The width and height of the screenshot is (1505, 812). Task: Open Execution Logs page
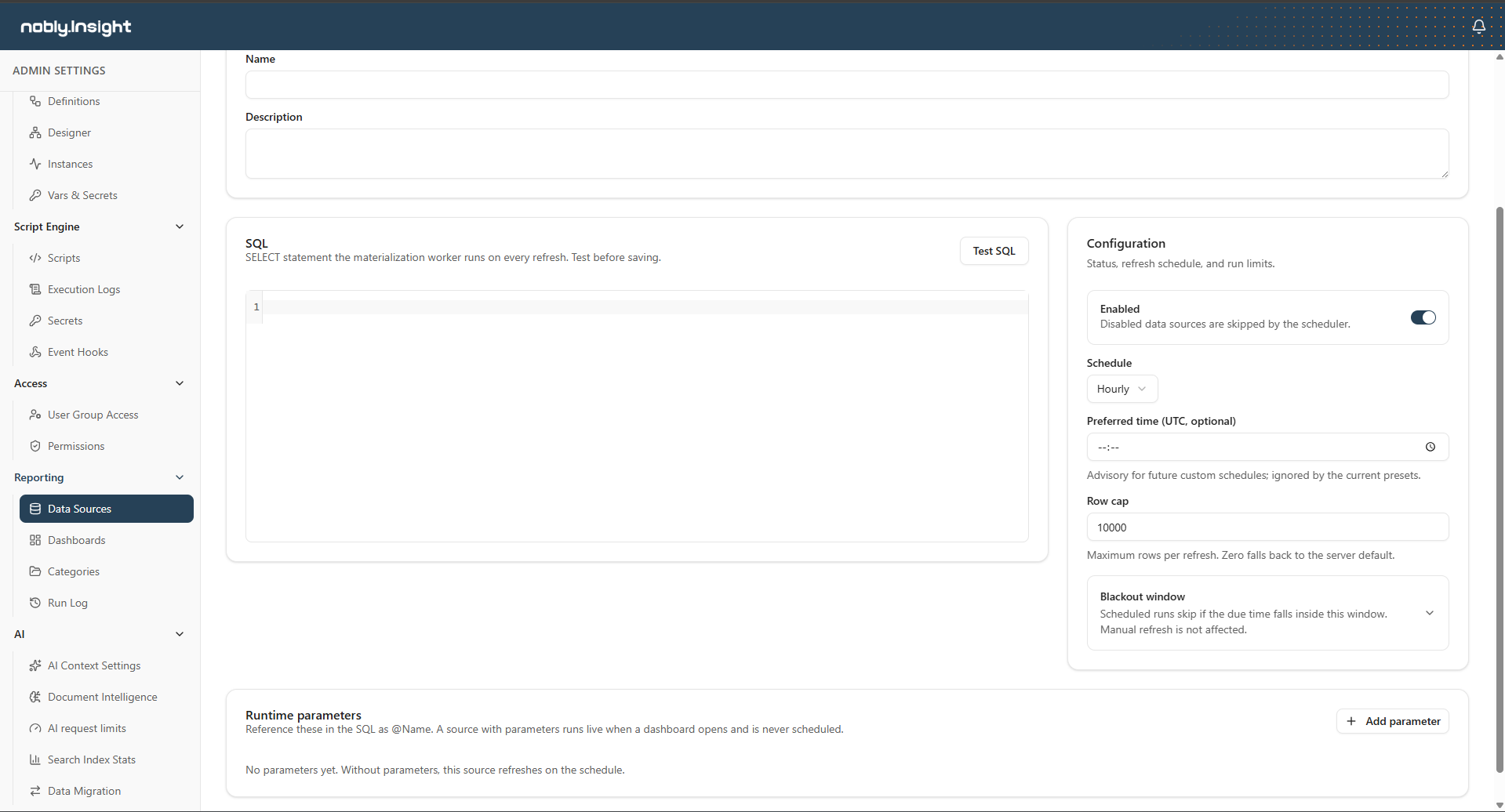coord(107,289)
